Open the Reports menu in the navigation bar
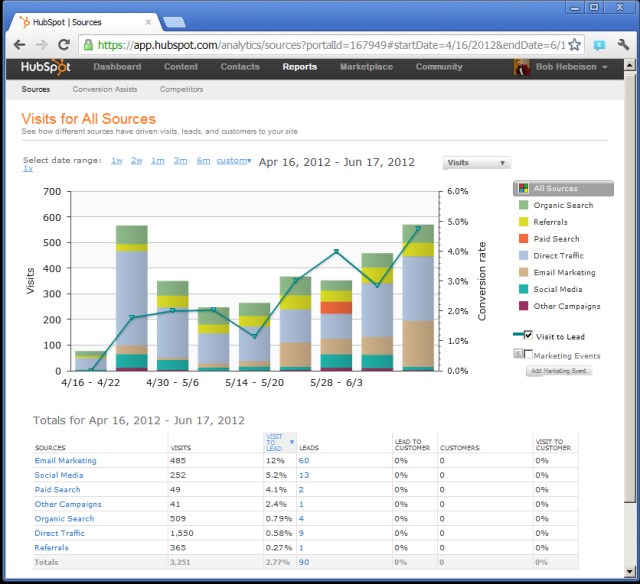The width and height of the screenshot is (640, 584). coord(299,67)
